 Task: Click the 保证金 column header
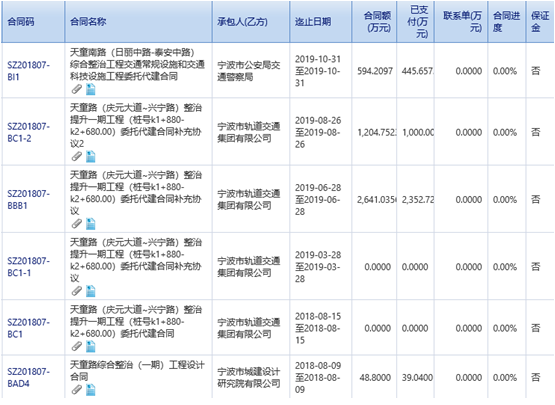click(x=540, y=22)
